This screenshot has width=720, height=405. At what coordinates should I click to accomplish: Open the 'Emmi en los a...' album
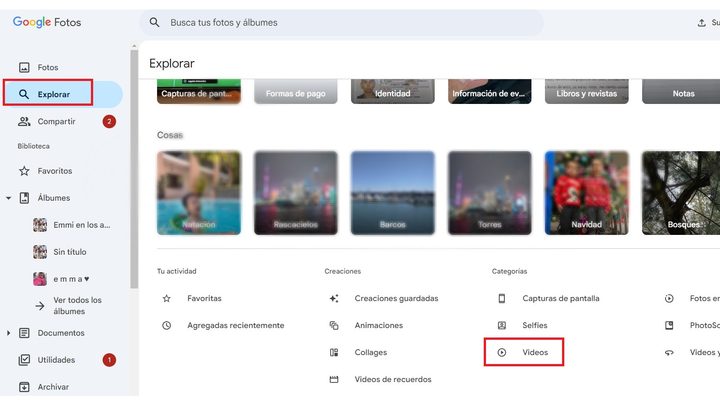72,225
